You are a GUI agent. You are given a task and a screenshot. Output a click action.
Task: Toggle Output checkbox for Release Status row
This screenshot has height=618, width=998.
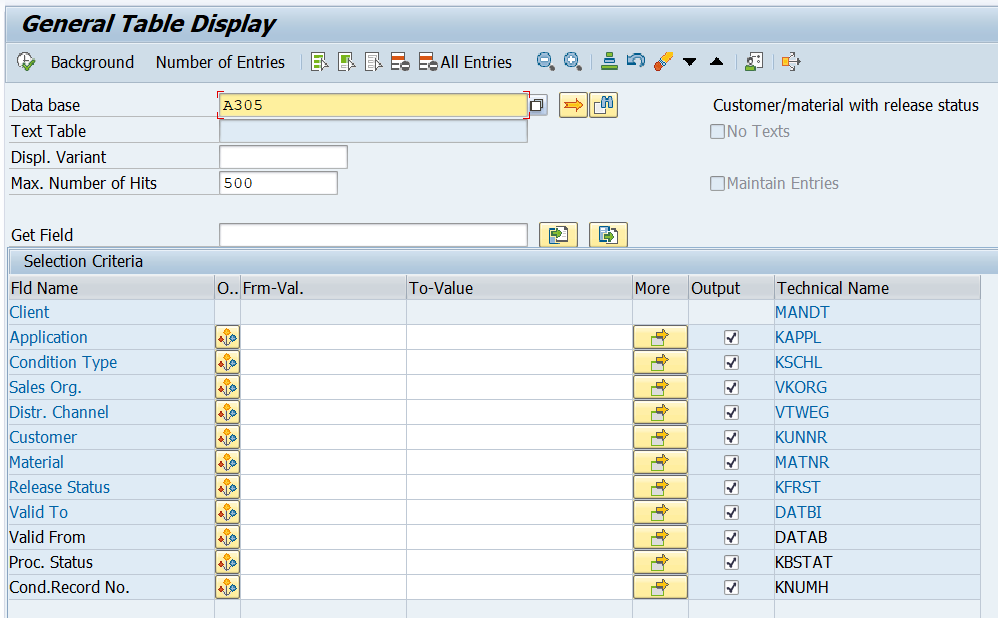click(731, 488)
